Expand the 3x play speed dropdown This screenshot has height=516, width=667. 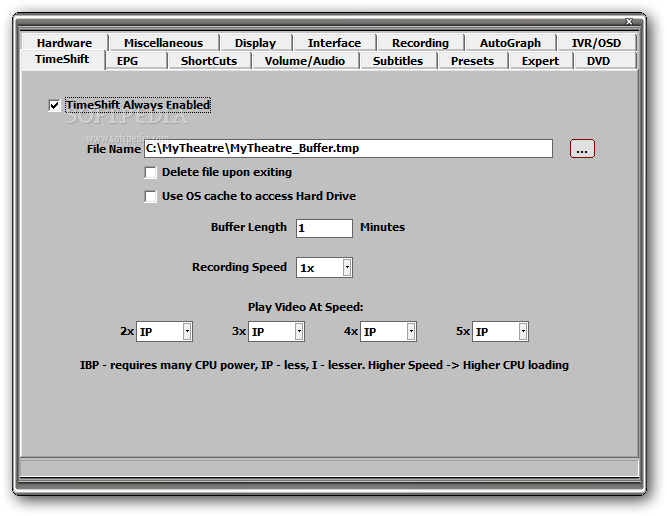point(299,331)
